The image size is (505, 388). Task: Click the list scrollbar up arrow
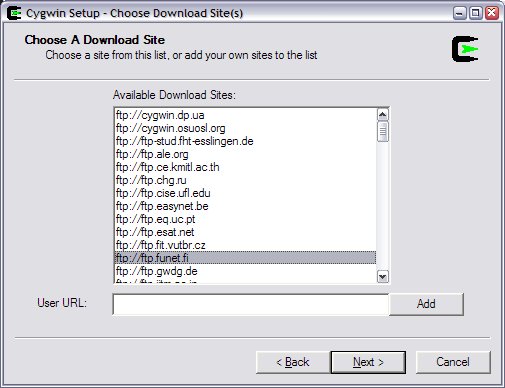click(x=383, y=115)
